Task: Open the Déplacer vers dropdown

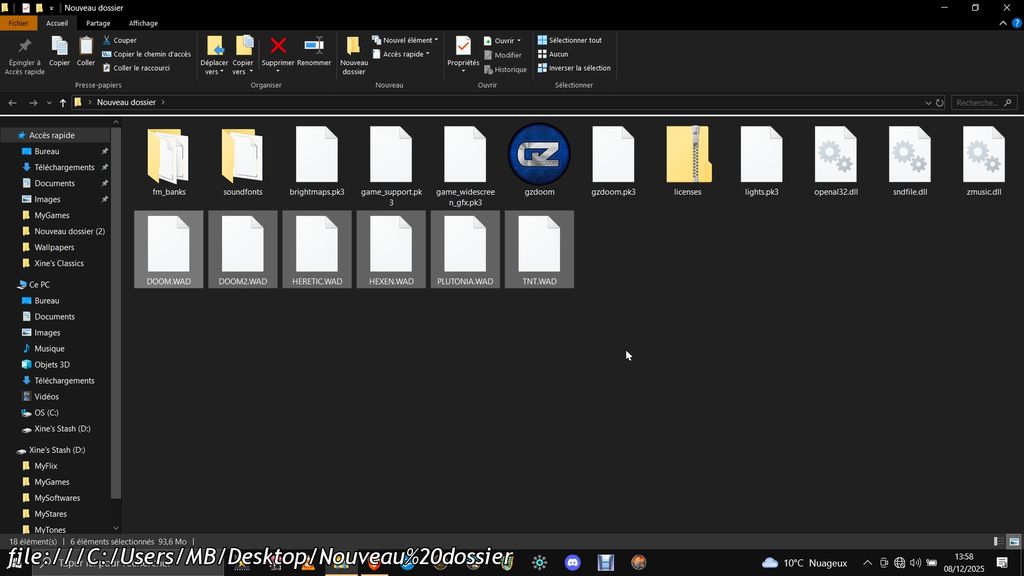Action: pyautogui.click(x=214, y=55)
